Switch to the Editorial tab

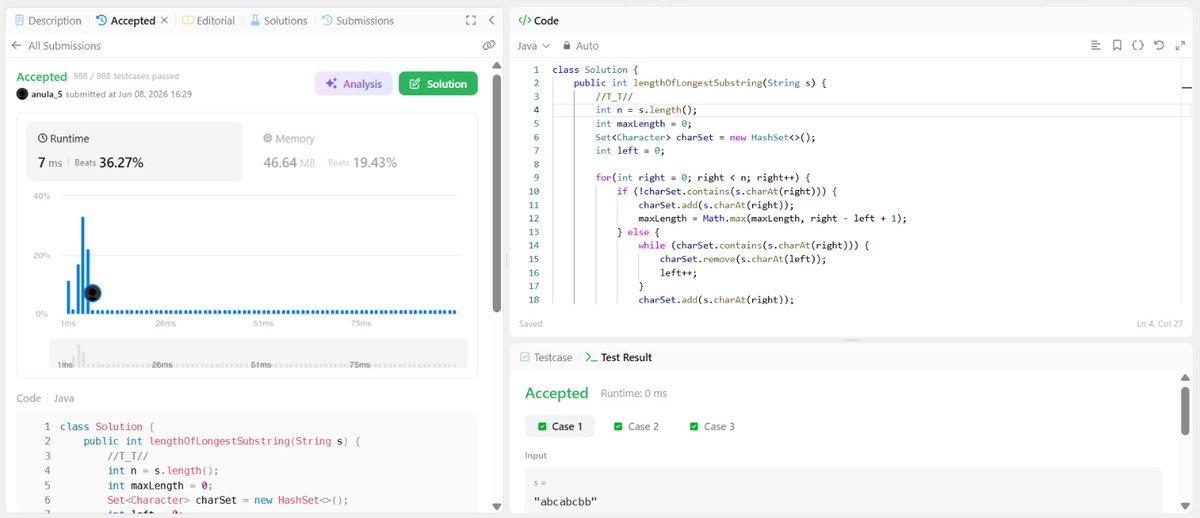[208, 20]
